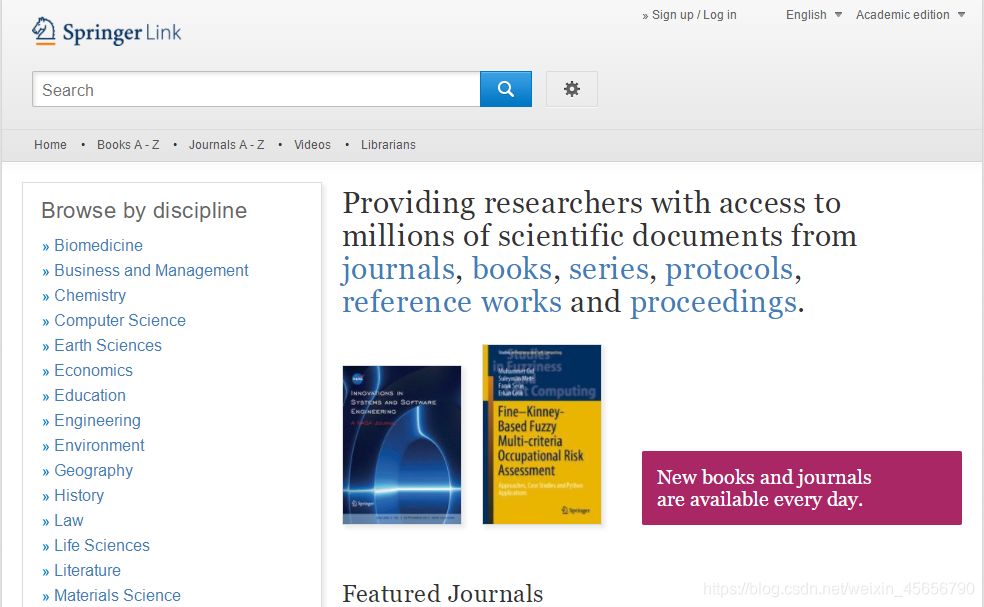Open Books A - Z menu item
The height and width of the screenshot is (607, 984).
(x=128, y=145)
